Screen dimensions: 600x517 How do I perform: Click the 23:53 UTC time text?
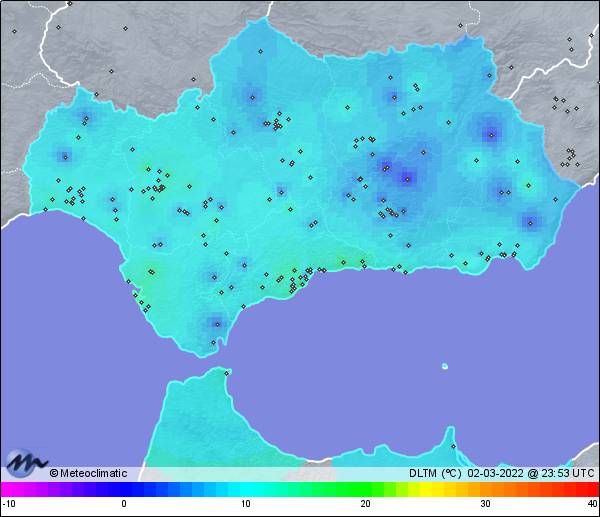[567, 473]
